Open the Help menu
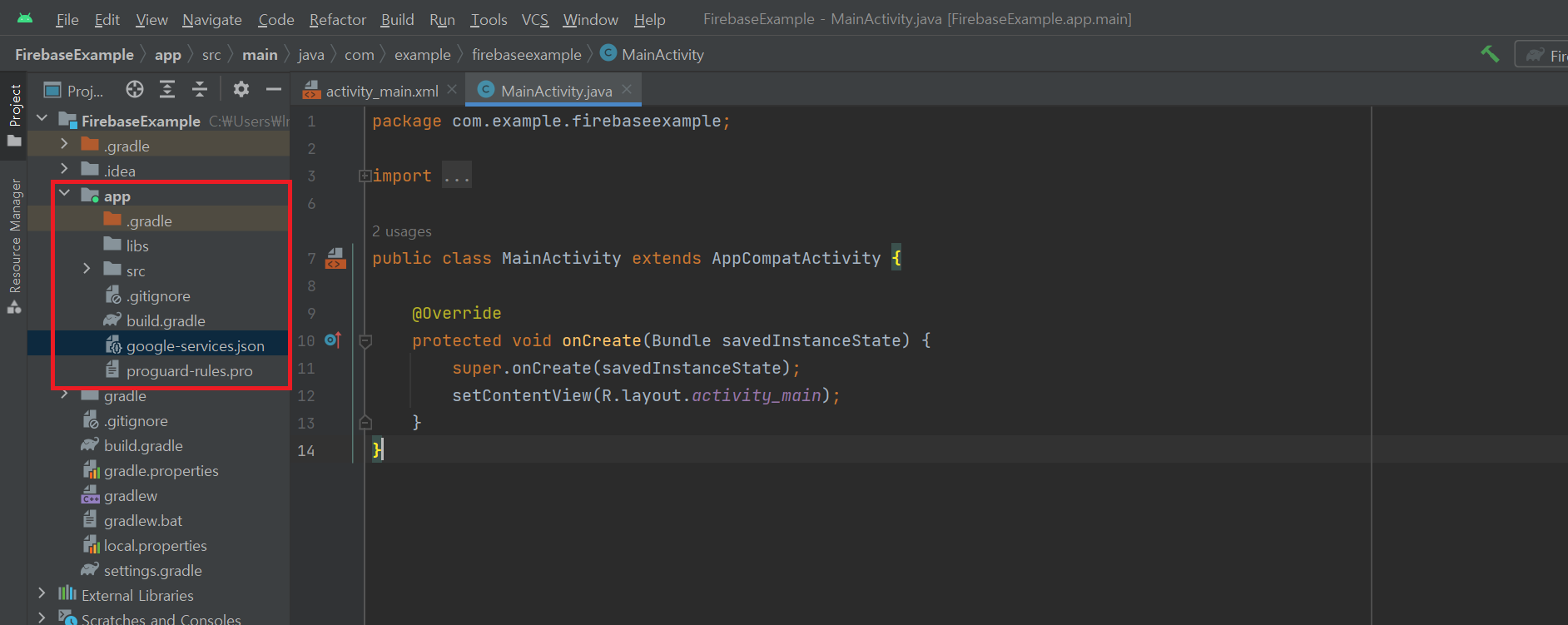The width and height of the screenshot is (1568, 625). click(x=649, y=19)
